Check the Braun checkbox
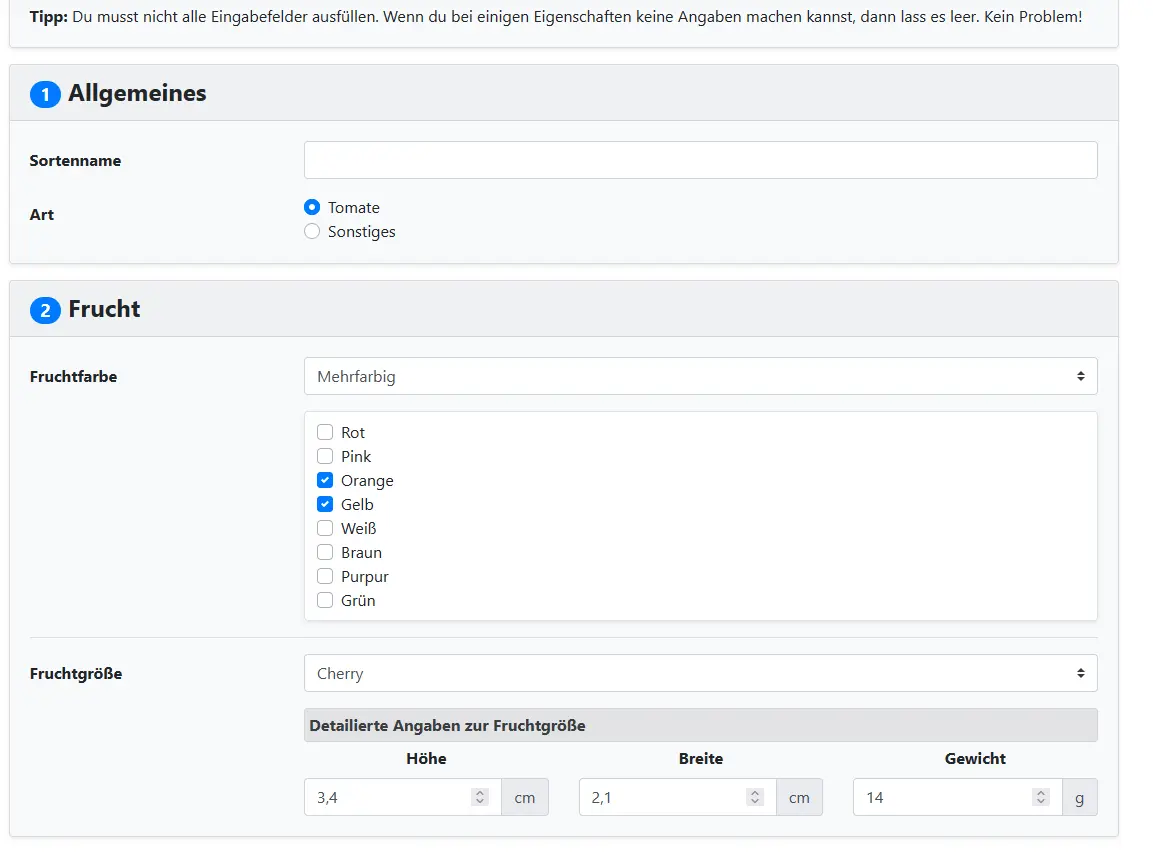This screenshot has height=860, width=1153. [325, 553]
